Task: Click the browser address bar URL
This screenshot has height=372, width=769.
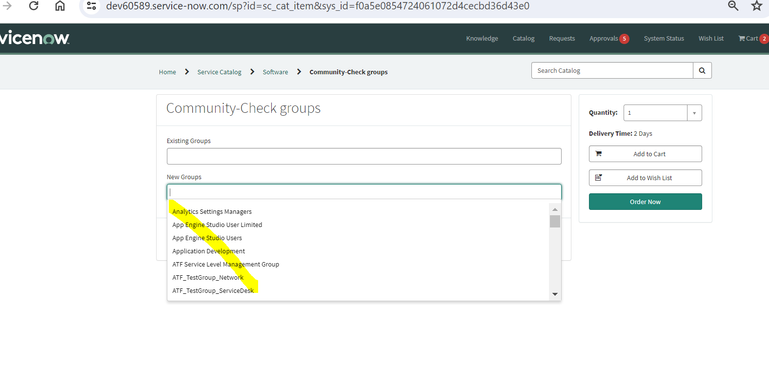Action: tap(318, 6)
